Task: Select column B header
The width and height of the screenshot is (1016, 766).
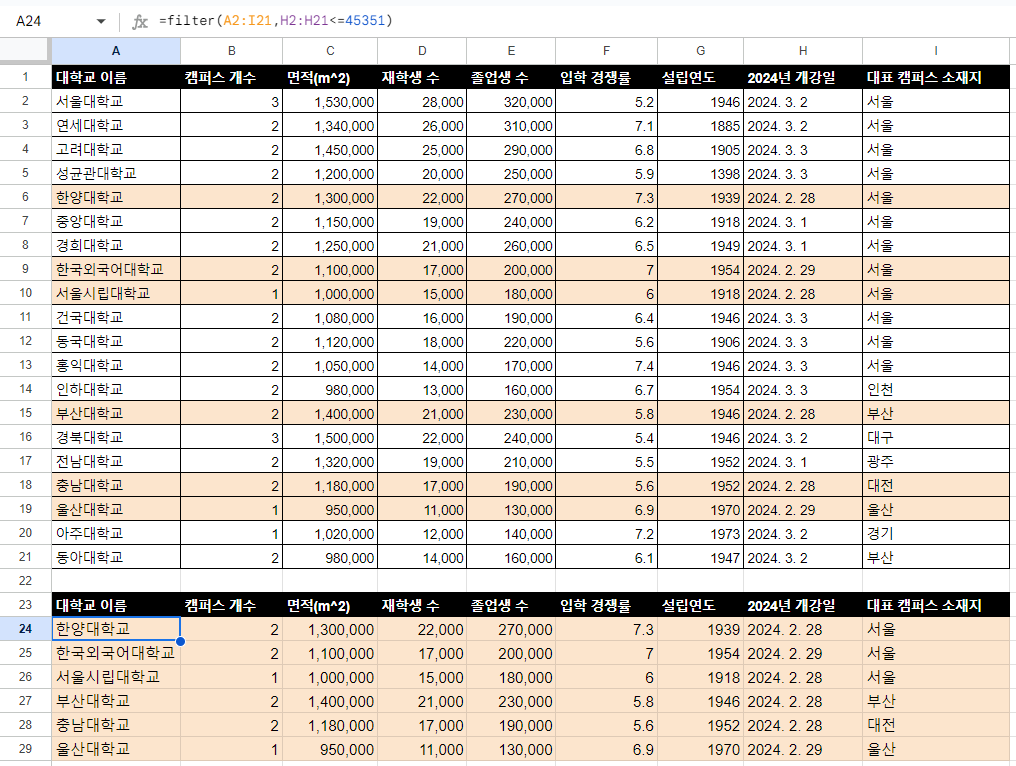Action: (231, 51)
